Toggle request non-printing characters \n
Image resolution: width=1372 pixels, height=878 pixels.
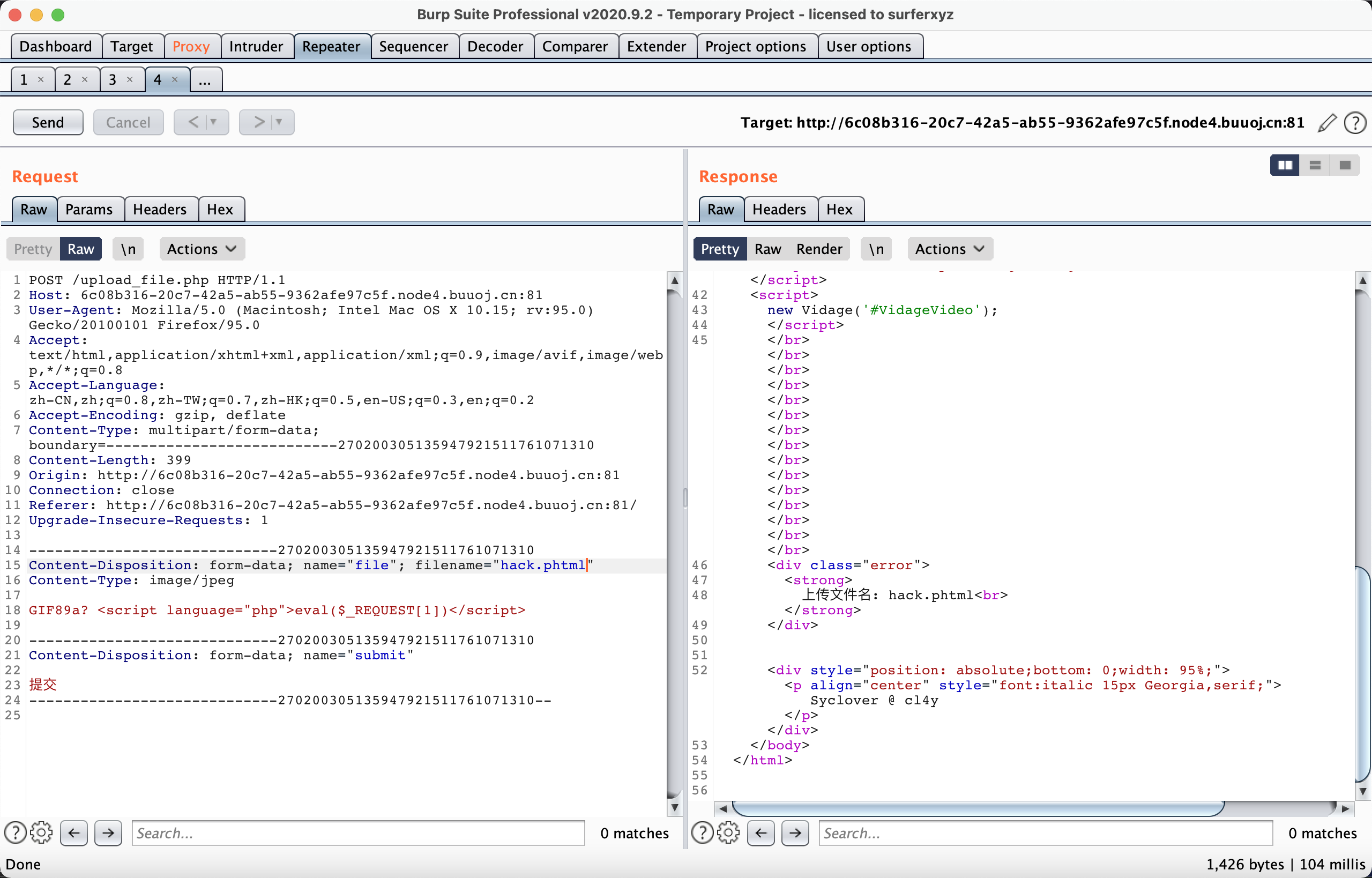(x=128, y=249)
